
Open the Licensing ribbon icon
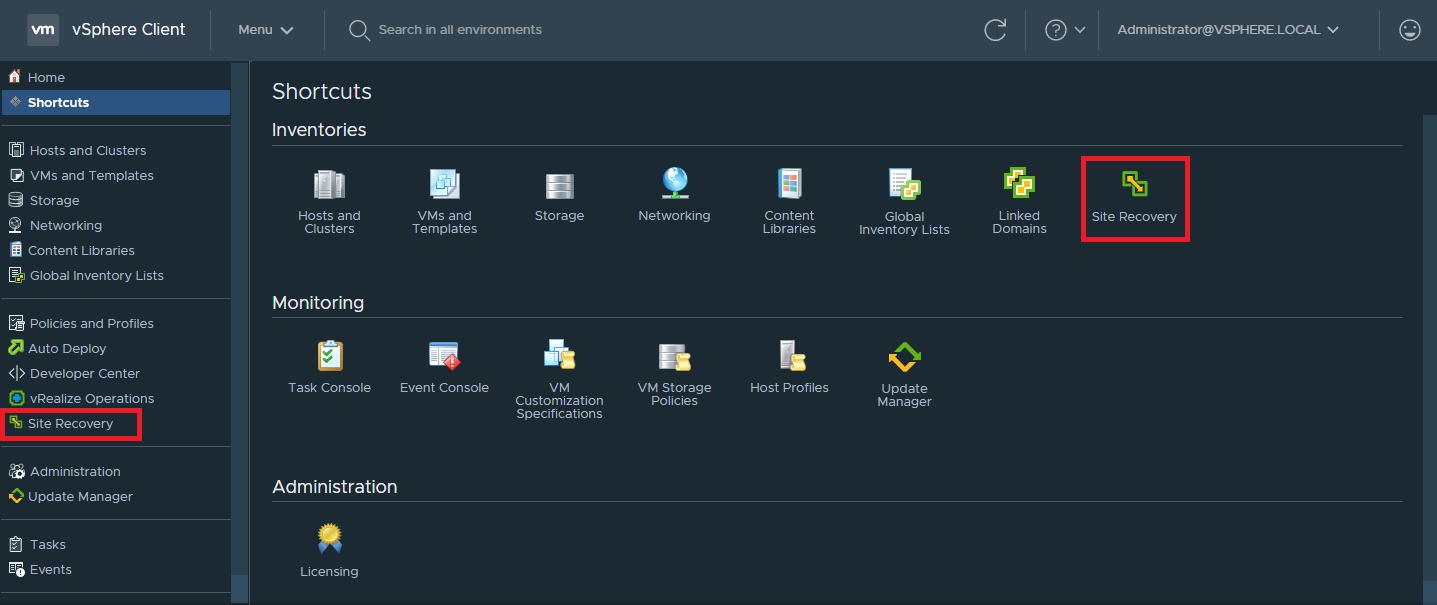[x=329, y=539]
